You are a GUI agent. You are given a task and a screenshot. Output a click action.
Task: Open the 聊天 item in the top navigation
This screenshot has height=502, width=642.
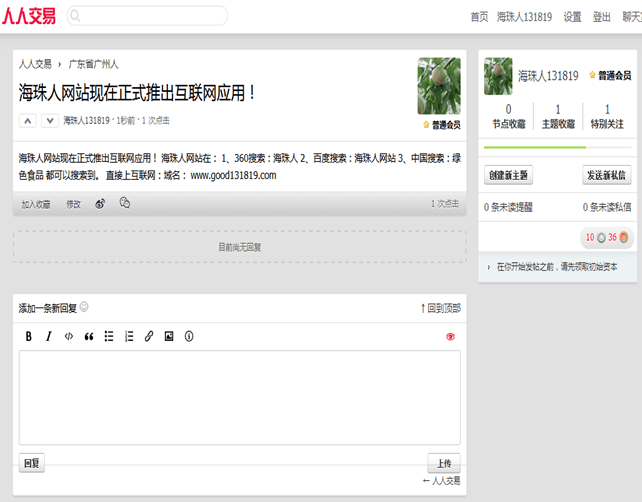[632, 17]
